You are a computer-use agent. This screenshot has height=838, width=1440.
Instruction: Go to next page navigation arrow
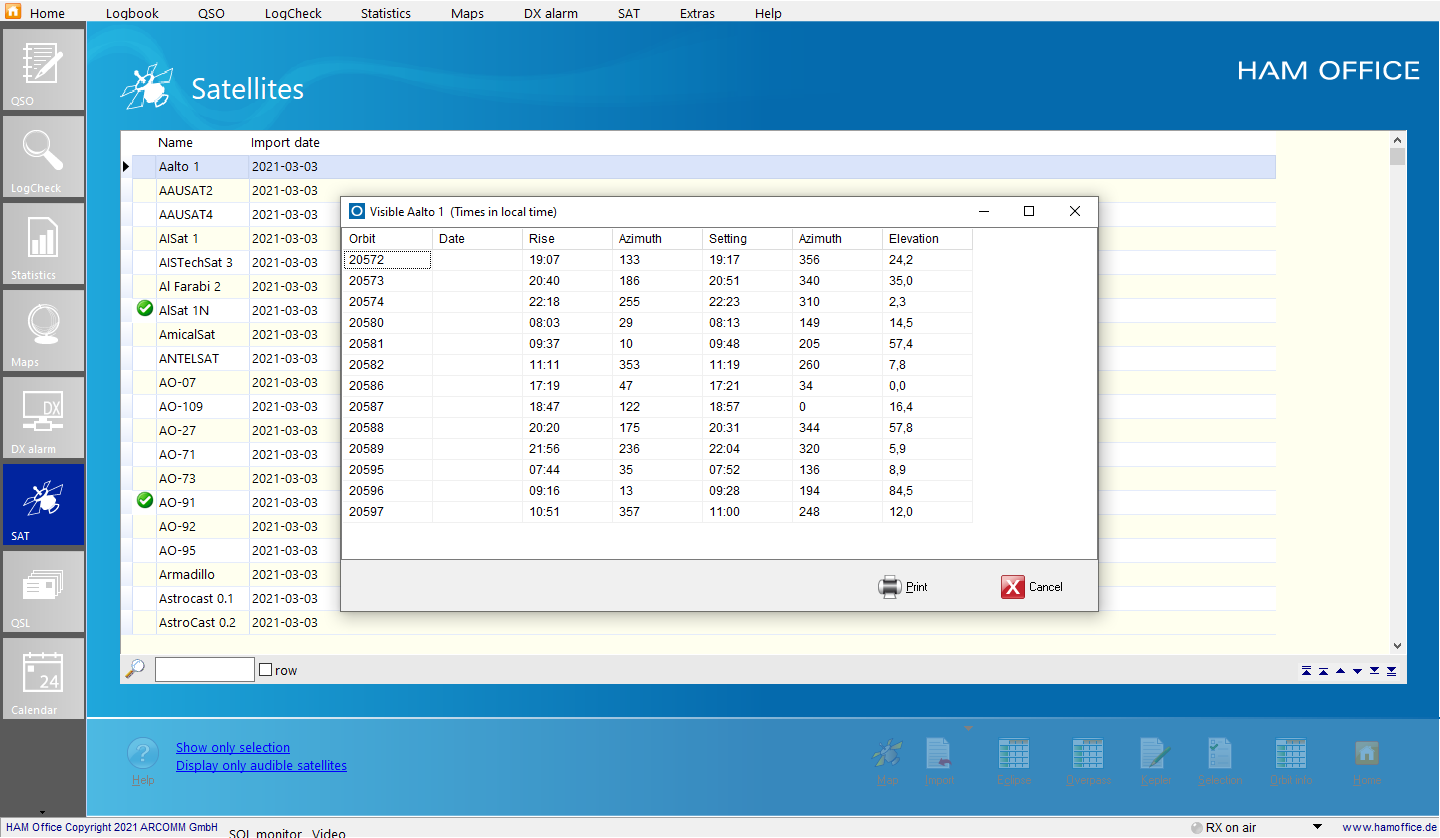[1375, 671]
